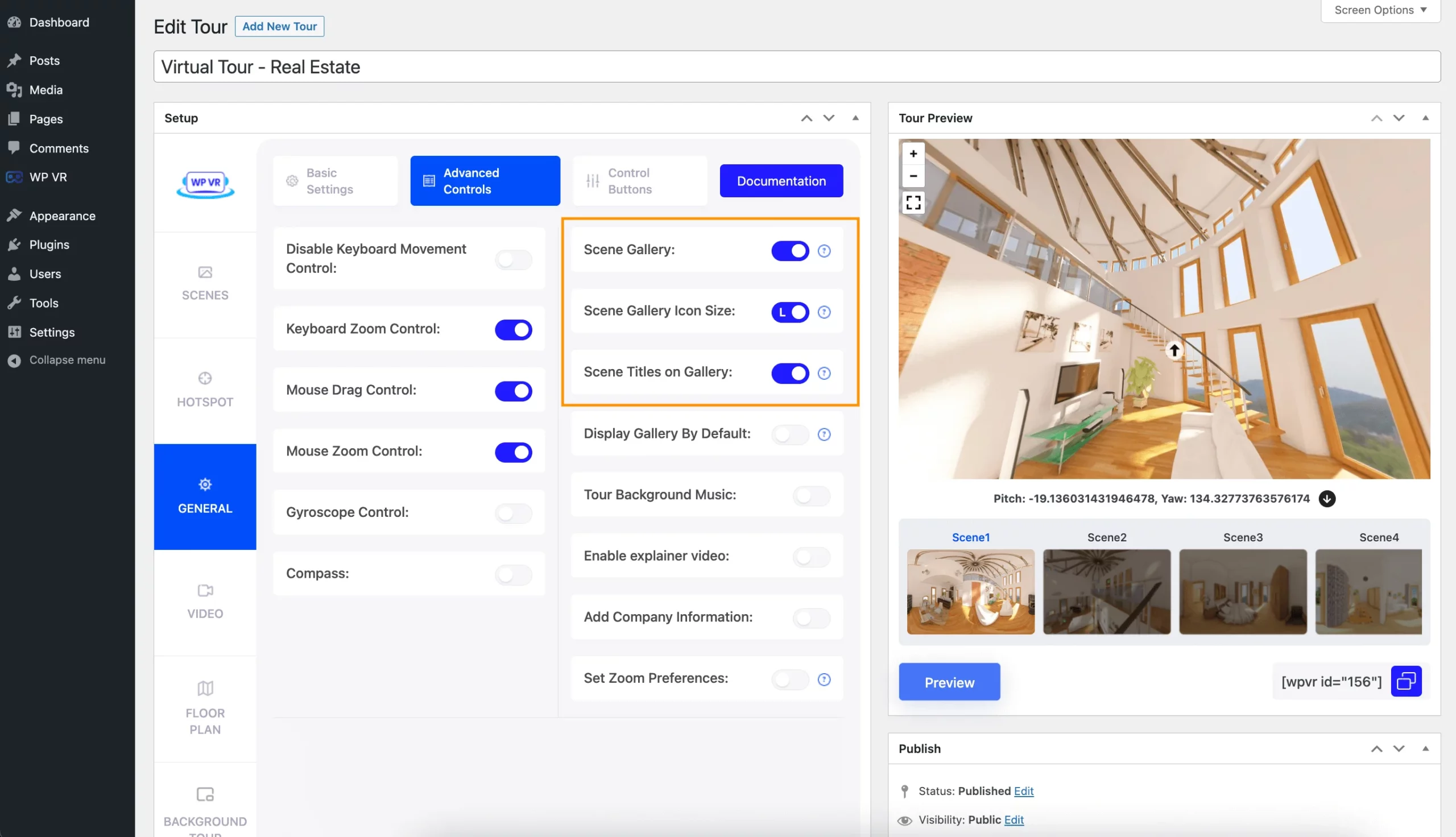Toggle the Display Gallery By Default switch

790,434
